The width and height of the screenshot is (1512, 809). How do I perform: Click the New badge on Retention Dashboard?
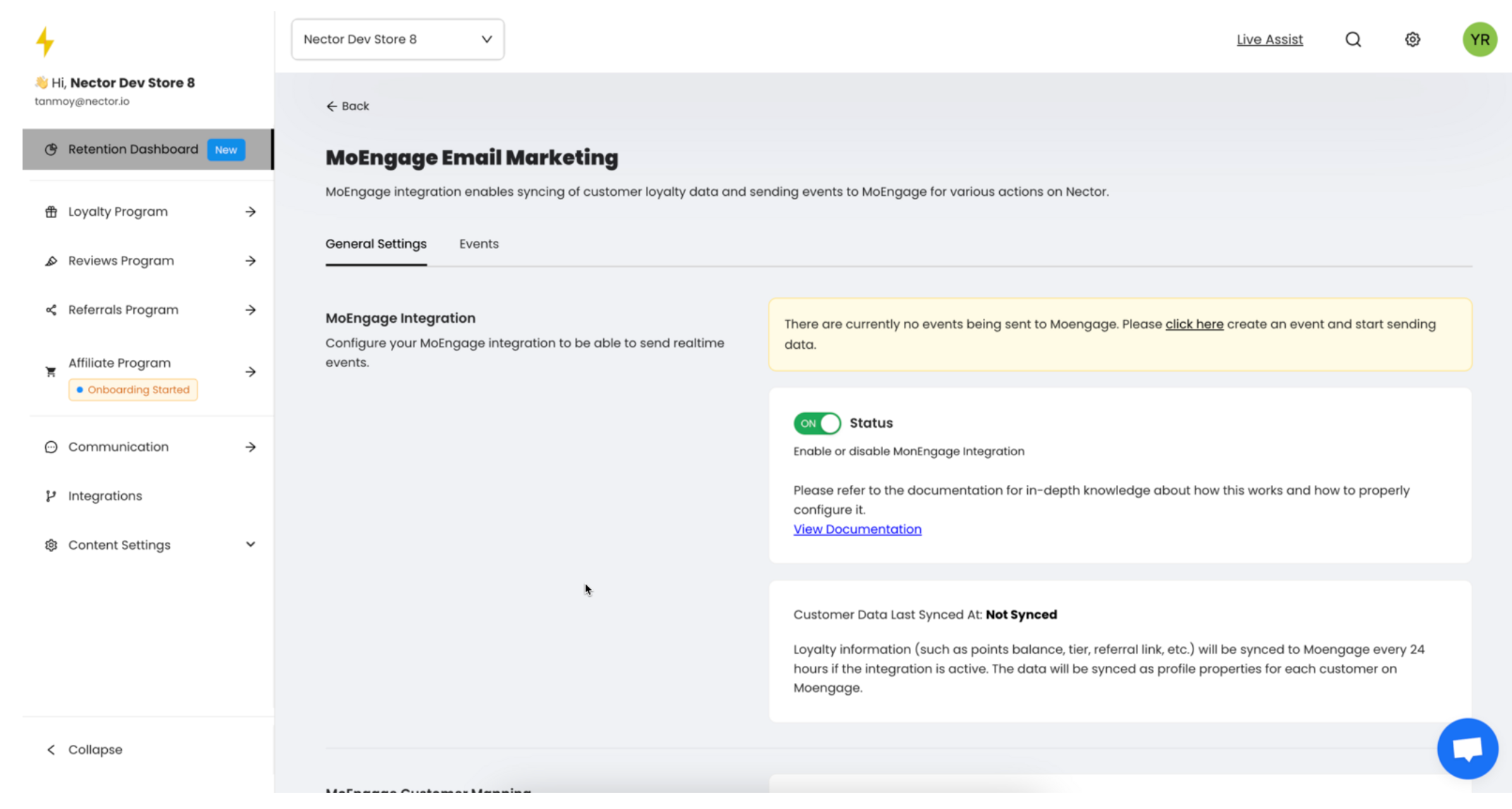click(x=225, y=150)
